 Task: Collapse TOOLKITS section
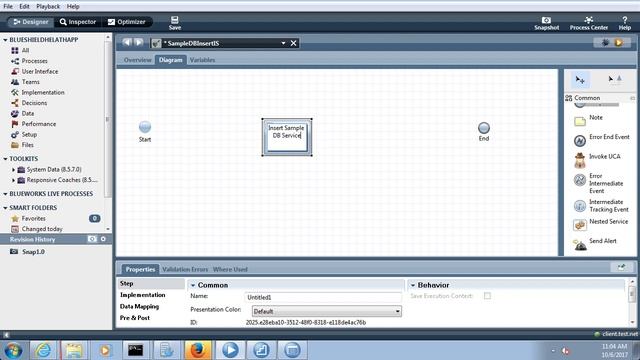pyautogui.click(x=5, y=159)
